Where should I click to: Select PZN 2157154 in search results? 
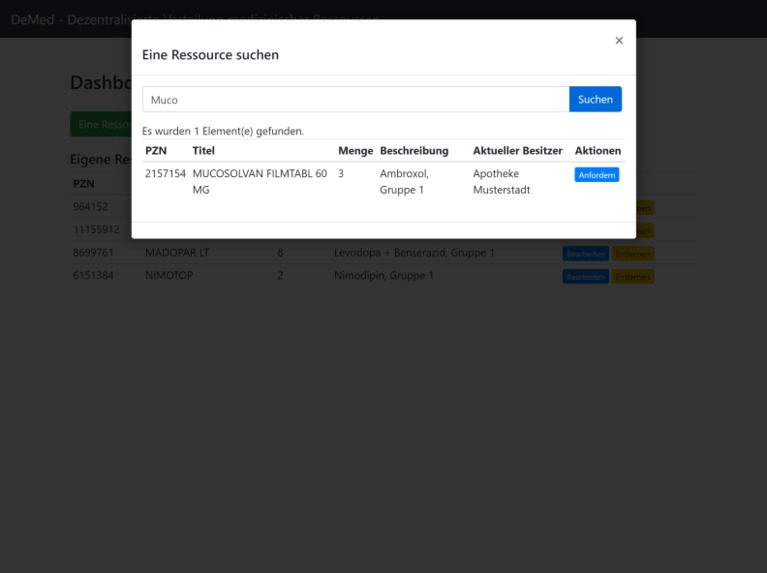point(165,174)
